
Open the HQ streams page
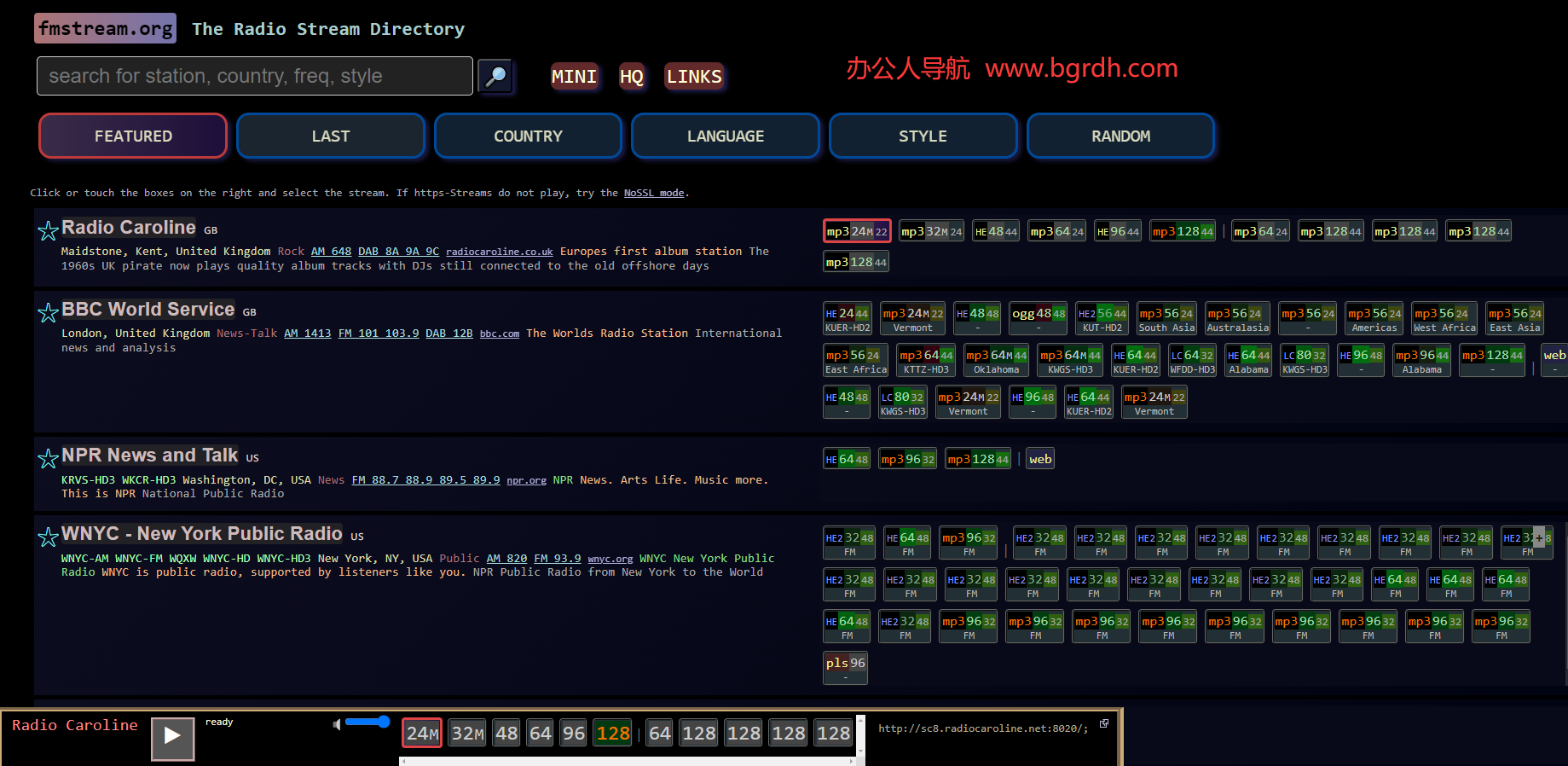tap(632, 77)
